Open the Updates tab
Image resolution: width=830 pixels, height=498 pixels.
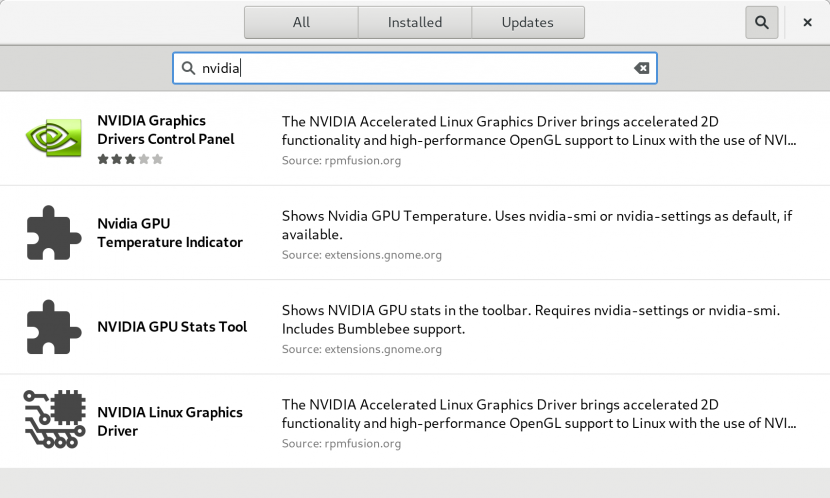click(528, 22)
